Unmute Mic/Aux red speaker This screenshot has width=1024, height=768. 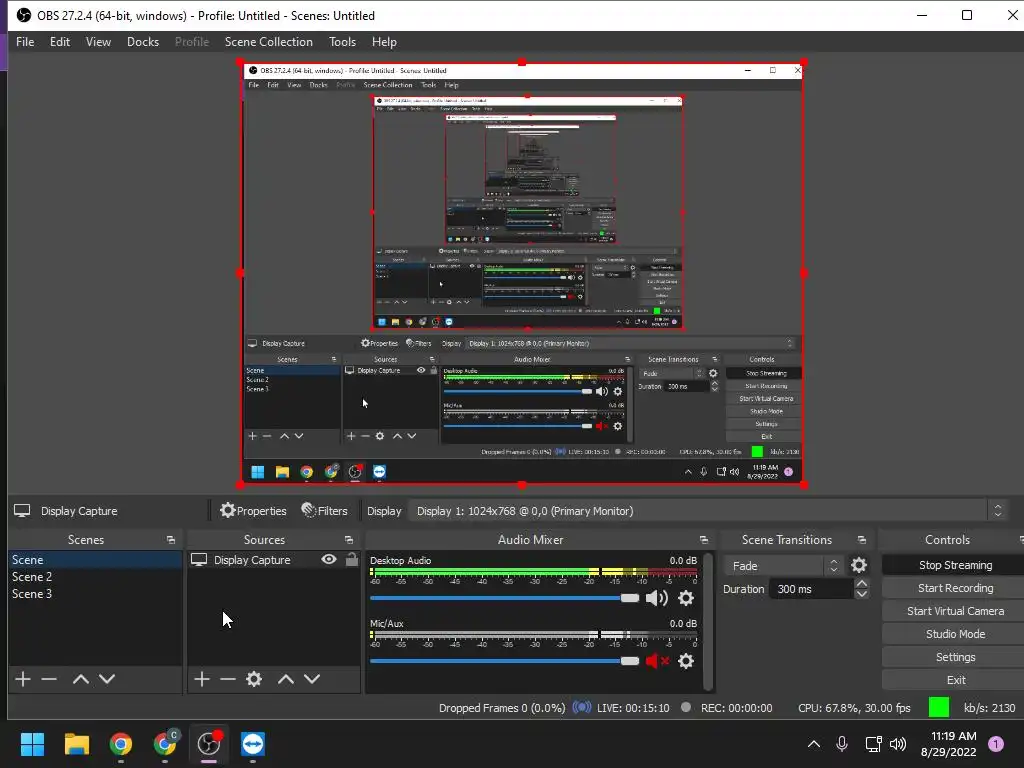pyautogui.click(x=657, y=661)
